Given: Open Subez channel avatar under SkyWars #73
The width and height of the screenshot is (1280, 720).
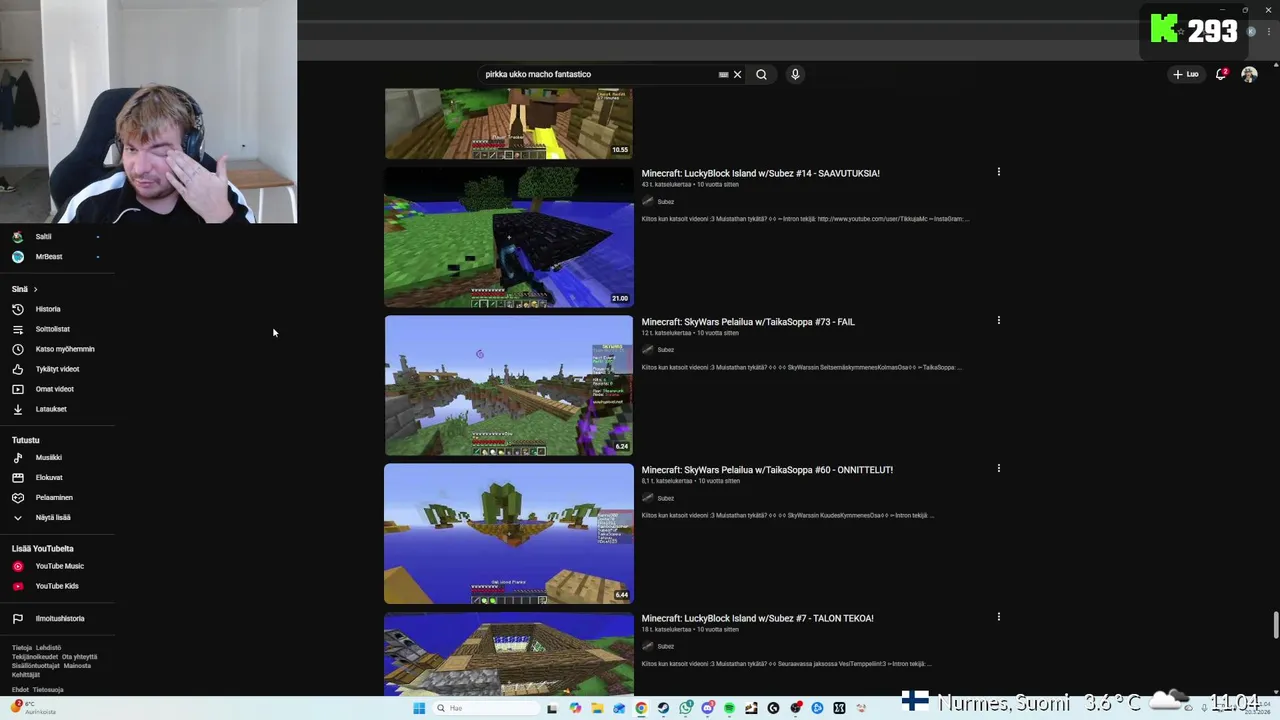Looking at the screenshot, I should point(648,350).
